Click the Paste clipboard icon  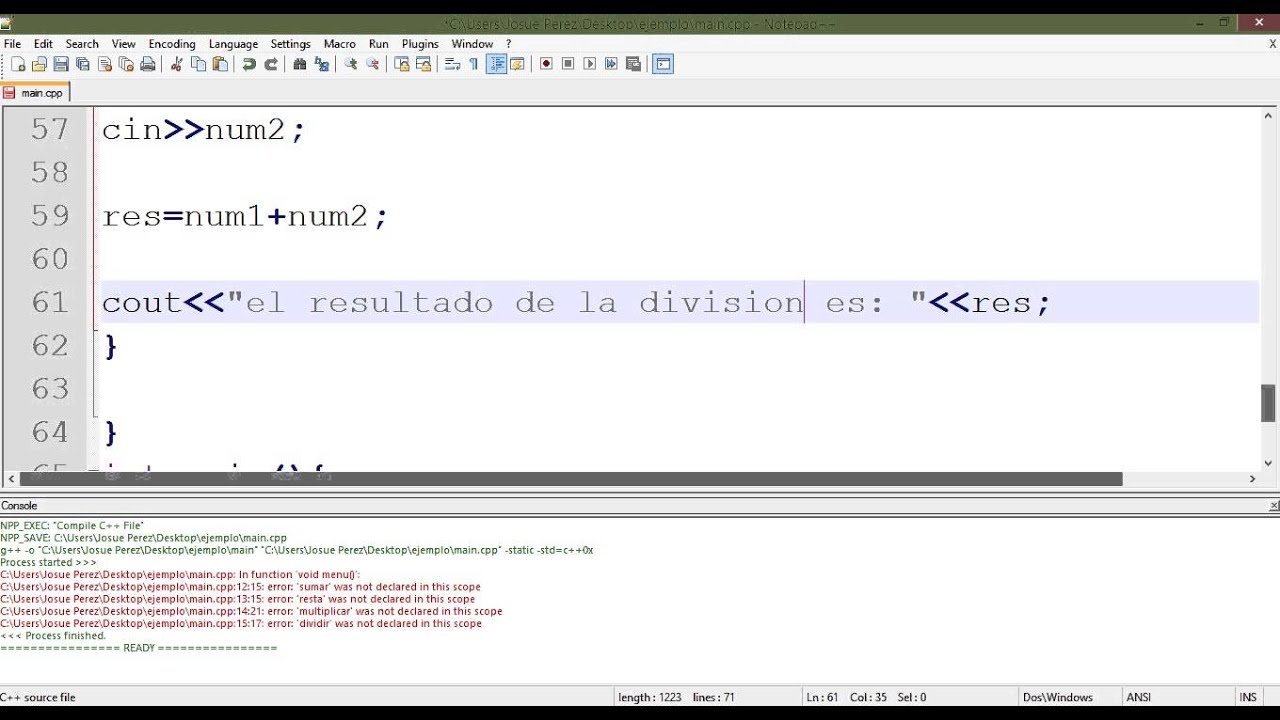(221, 64)
